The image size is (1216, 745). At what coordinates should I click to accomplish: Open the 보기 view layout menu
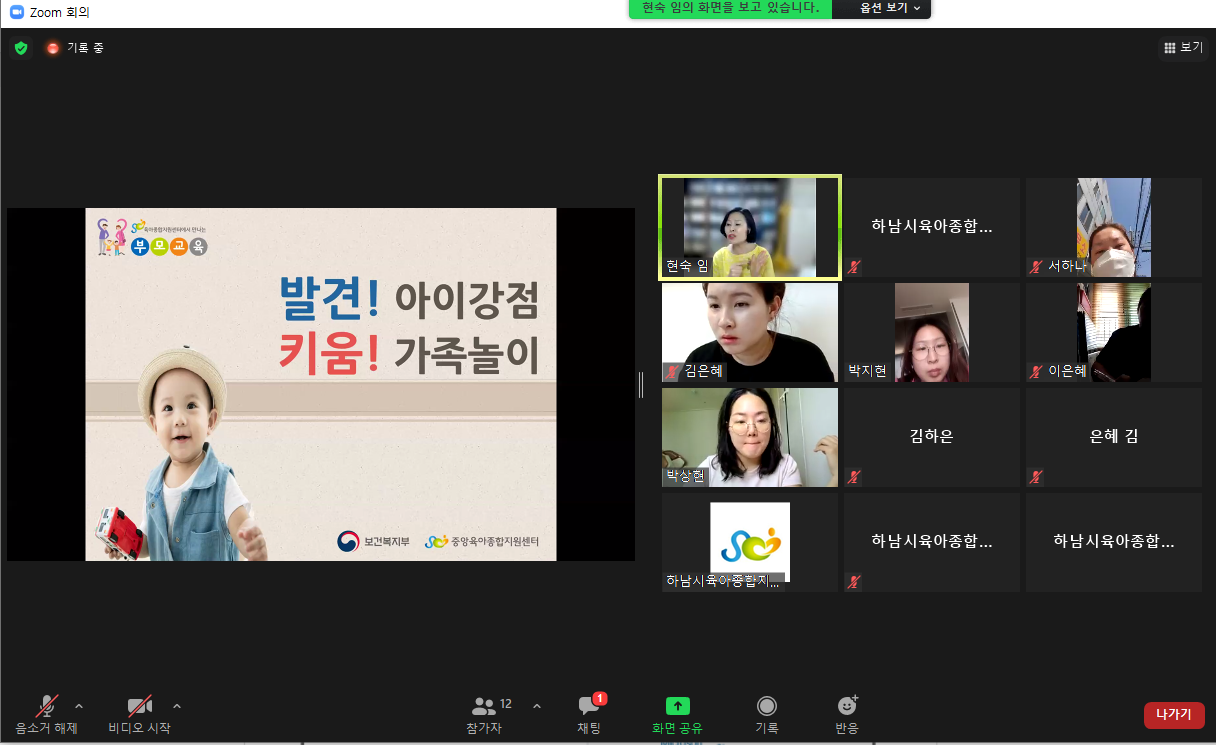[x=1183, y=47]
